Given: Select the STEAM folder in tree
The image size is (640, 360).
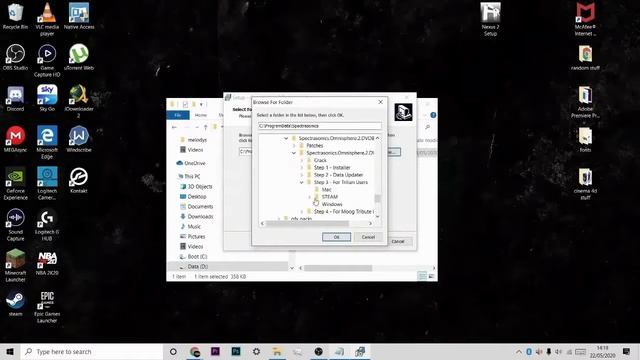Looking at the screenshot, I should point(329,197).
